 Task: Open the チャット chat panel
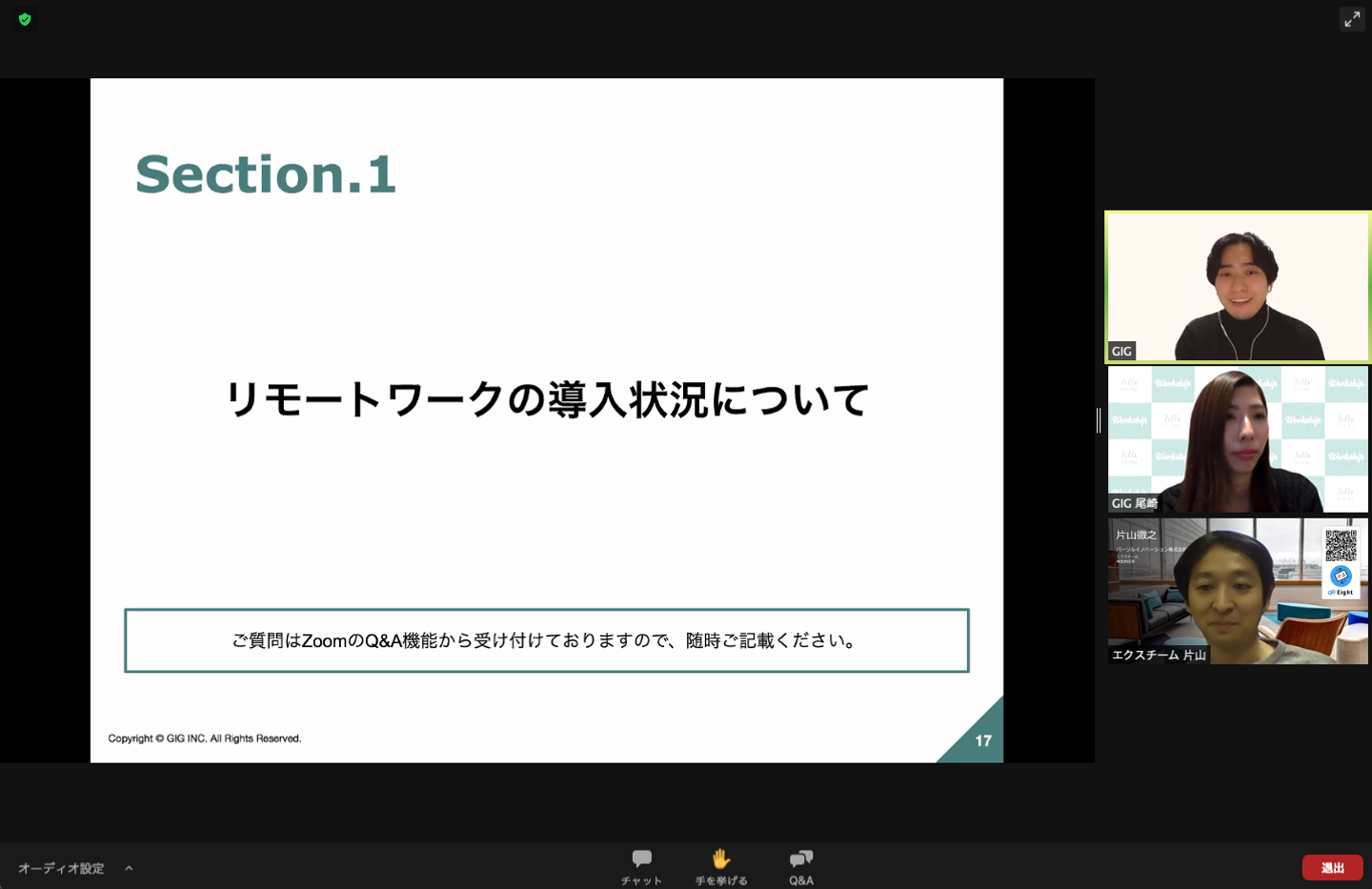(642, 867)
